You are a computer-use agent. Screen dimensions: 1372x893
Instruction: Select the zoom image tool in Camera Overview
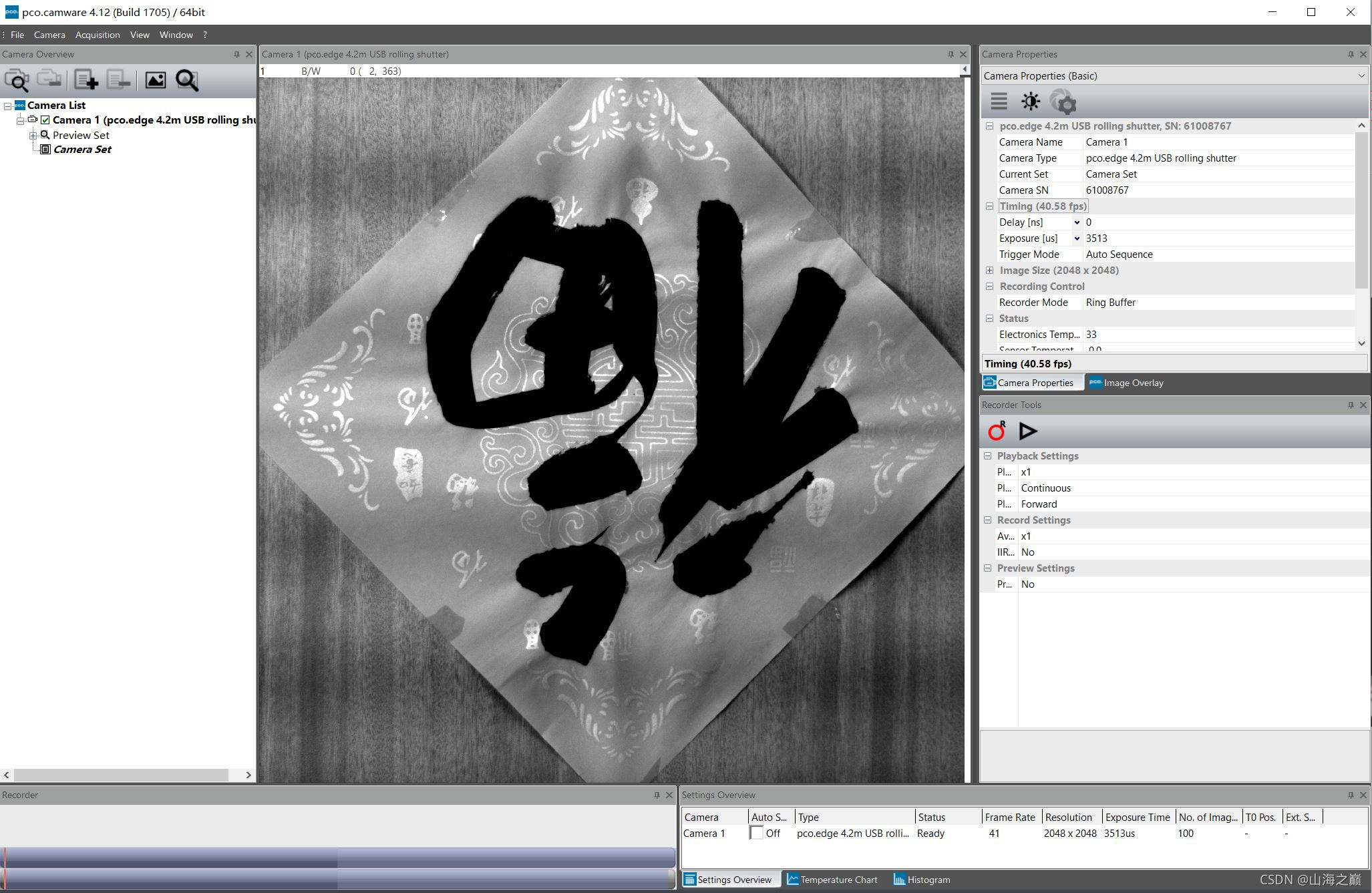coord(188,80)
